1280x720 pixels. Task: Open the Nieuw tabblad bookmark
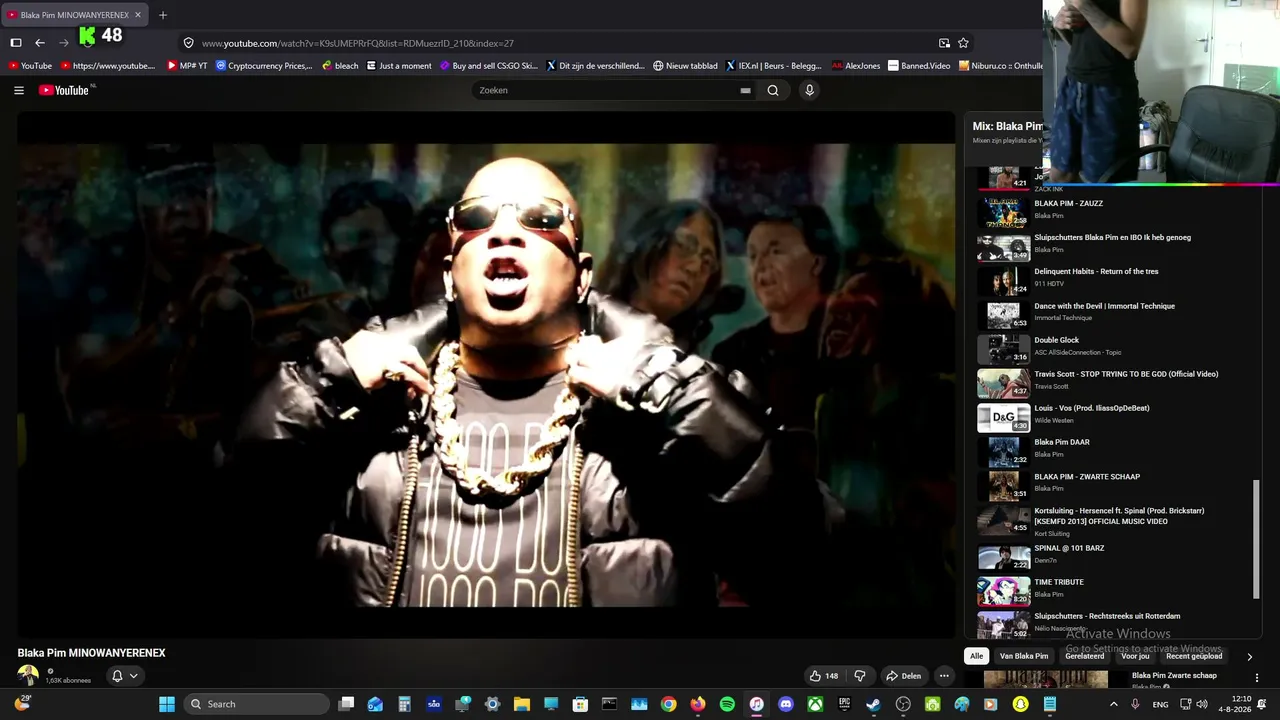click(685, 66)
